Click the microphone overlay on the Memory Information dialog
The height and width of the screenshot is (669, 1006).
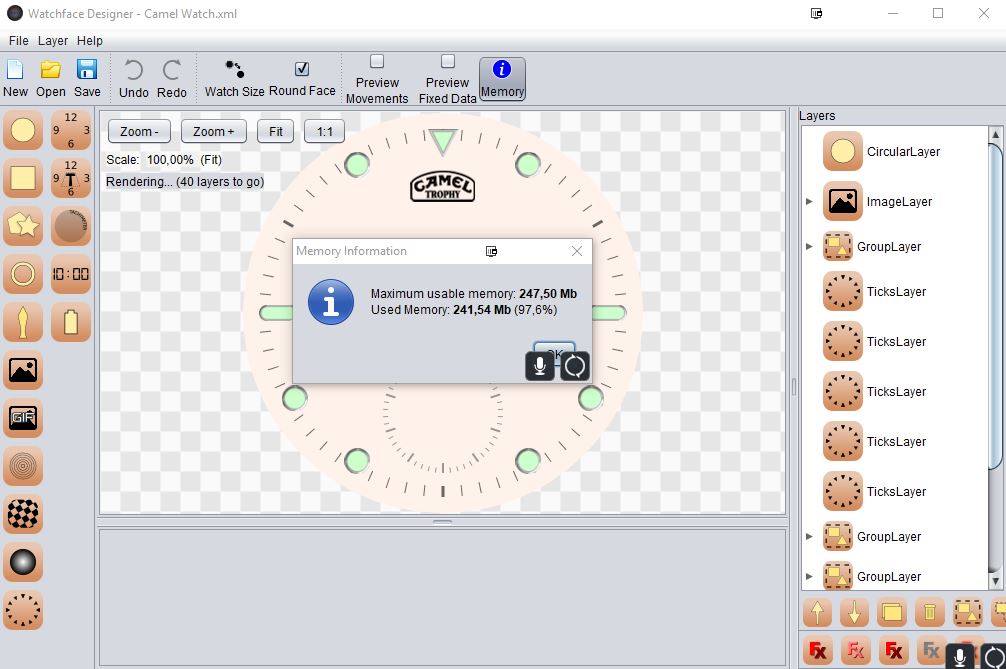click(x=540, y=366)
